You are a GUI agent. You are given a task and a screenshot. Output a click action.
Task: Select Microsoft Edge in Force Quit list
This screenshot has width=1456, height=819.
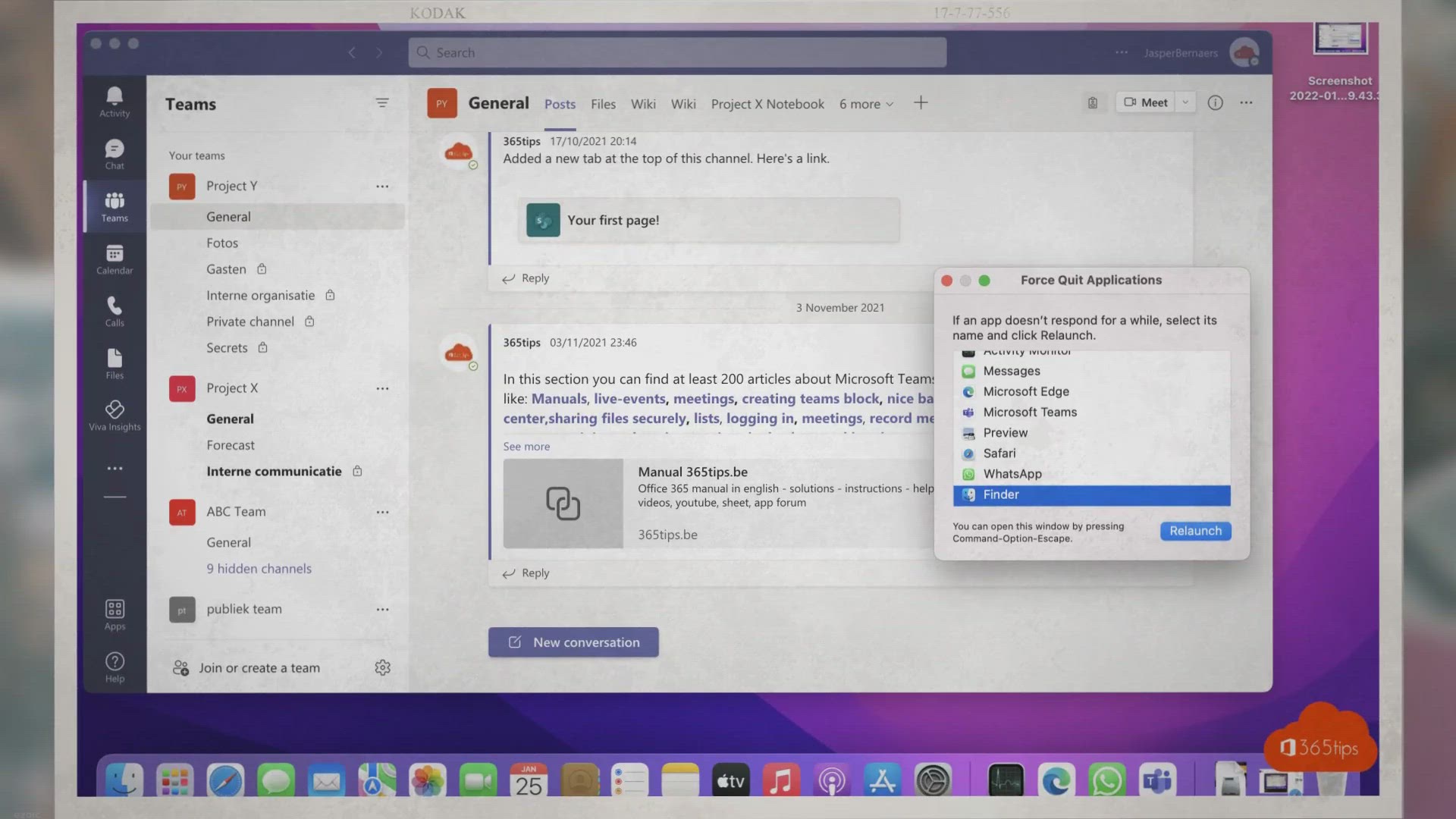click(1091, 392)
